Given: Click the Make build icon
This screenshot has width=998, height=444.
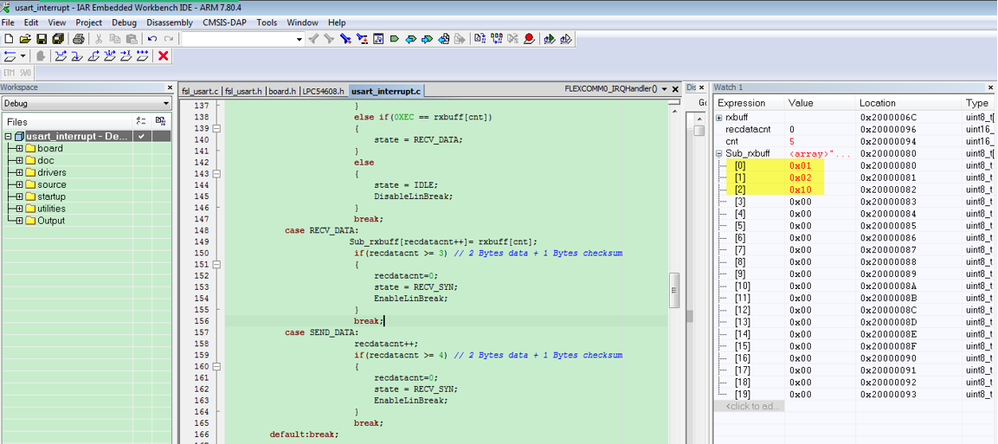Looking at the screenshot, I should (496, 39).
